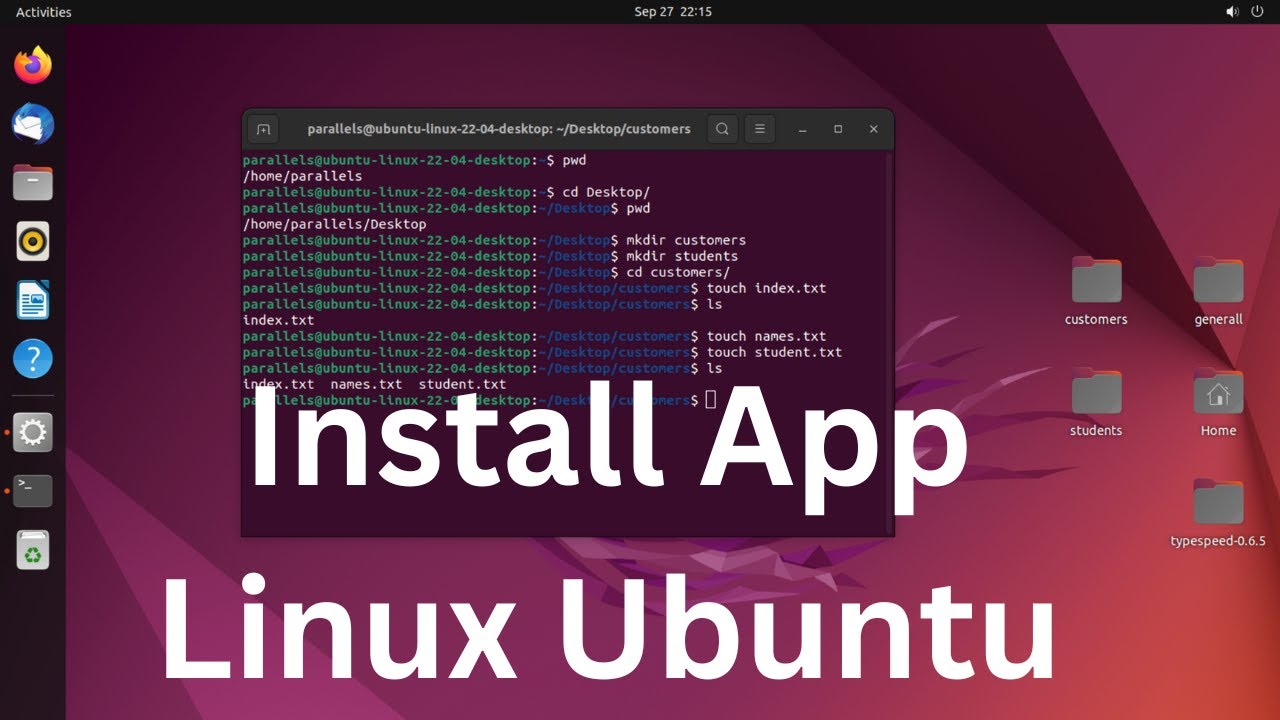
Task: Click the 'cd customers/' command text
Action: click(678, 272)
